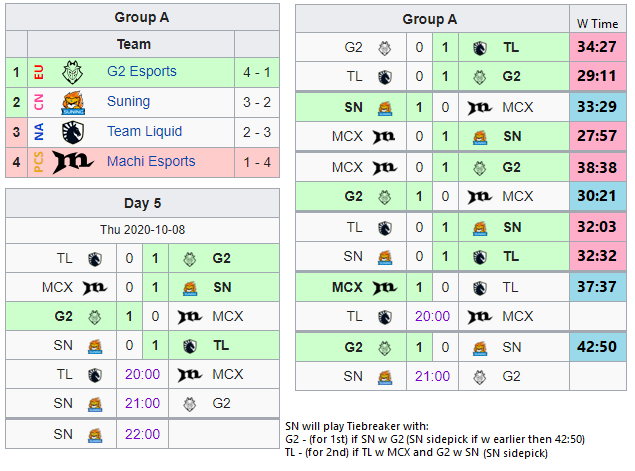
Task: Click the Machi Esports logo in standings
Action: pyautogui.click(x=73, y=162)
